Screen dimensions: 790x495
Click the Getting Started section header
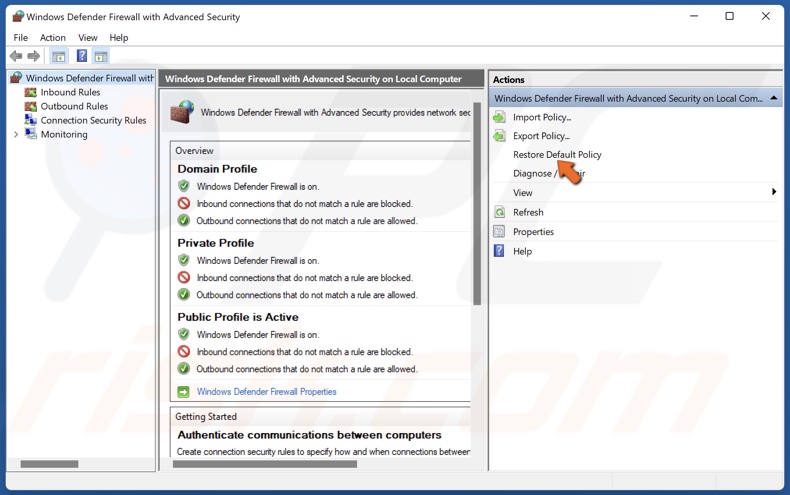click(x=206, y=417)
